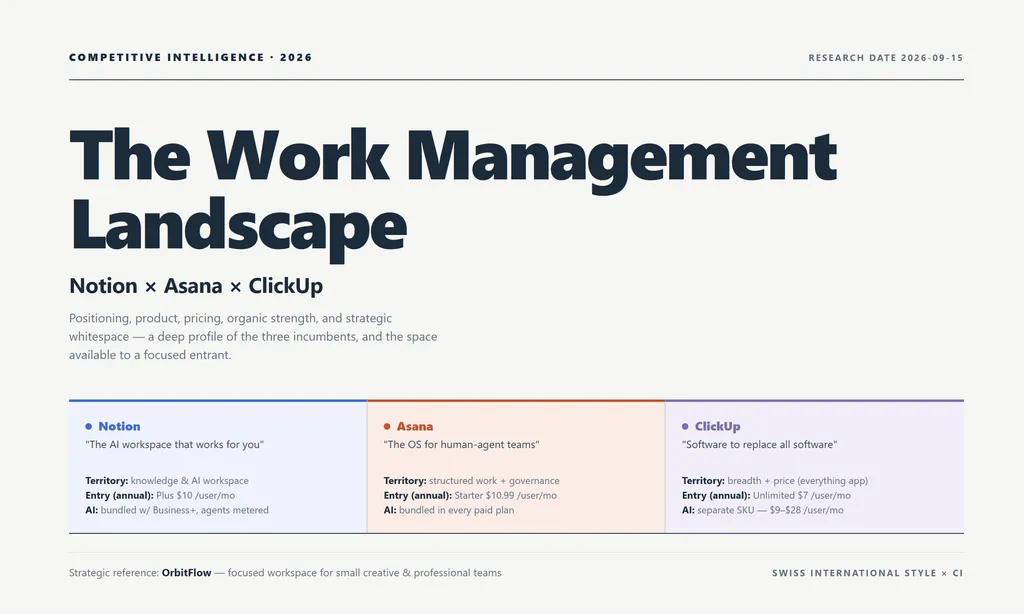This screenshot has width=1024, height=614.
Task: Click 'AI: bundled w/ Business+, agents metered'
Action: (177, 510)
